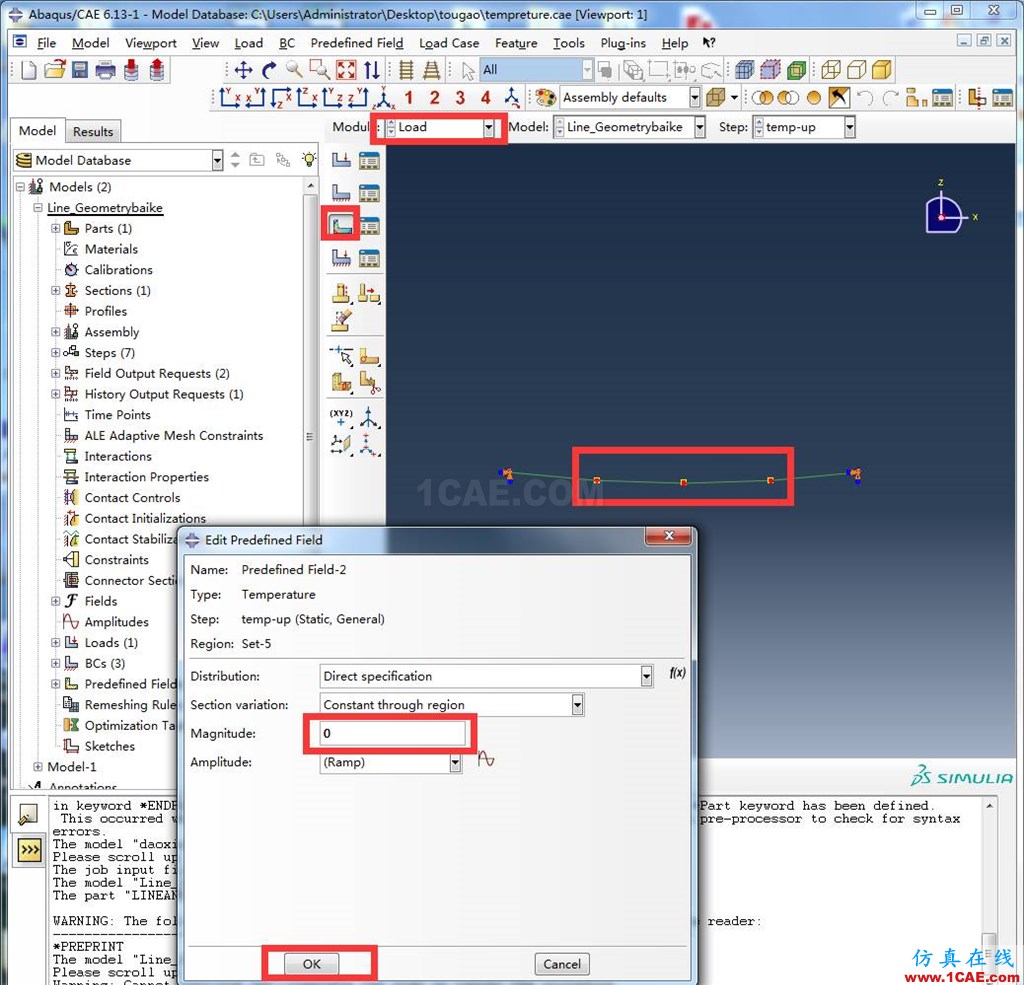Open the Load Case menu

[449, 43]
